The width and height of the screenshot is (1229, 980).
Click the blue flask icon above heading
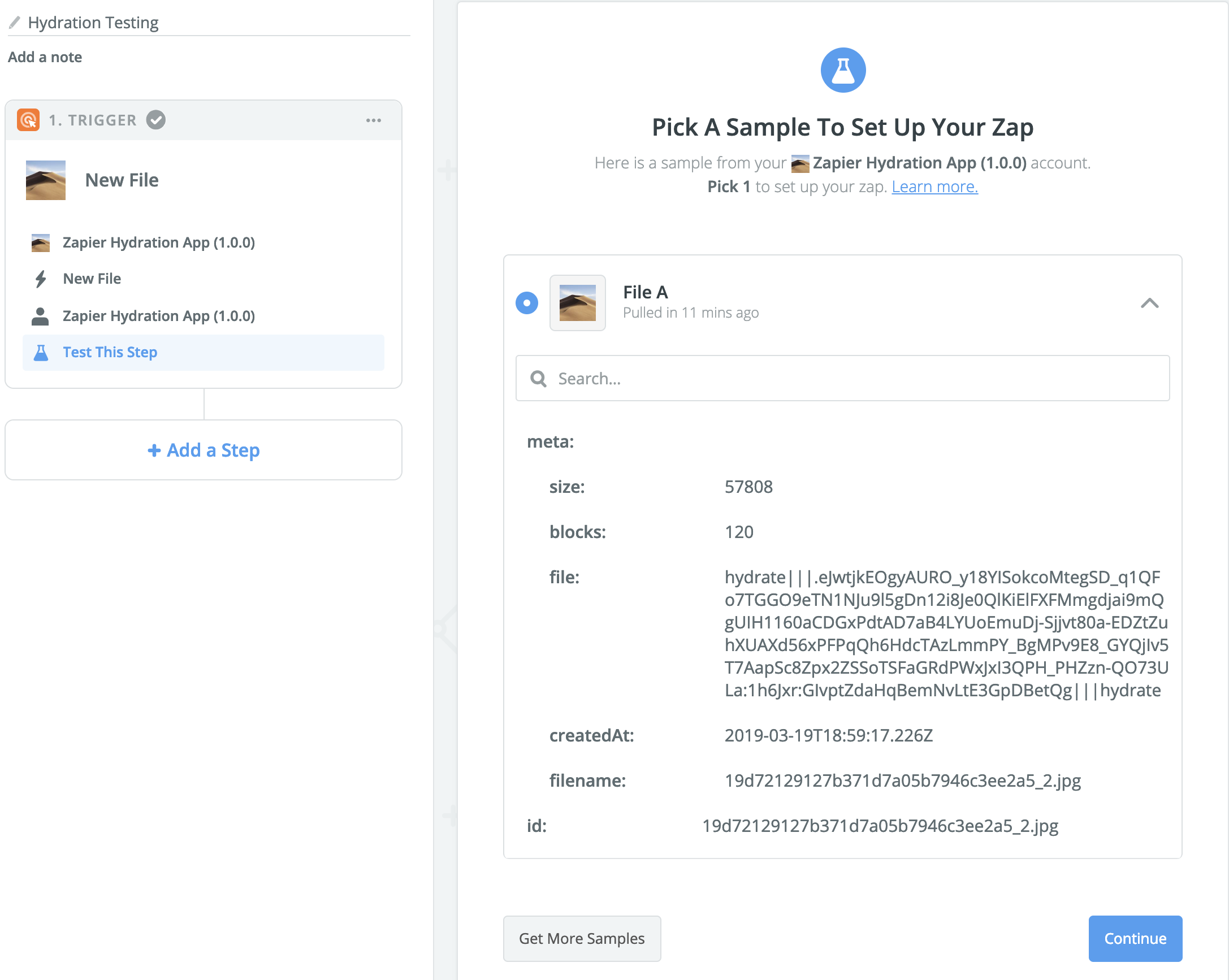click(842, 70)
